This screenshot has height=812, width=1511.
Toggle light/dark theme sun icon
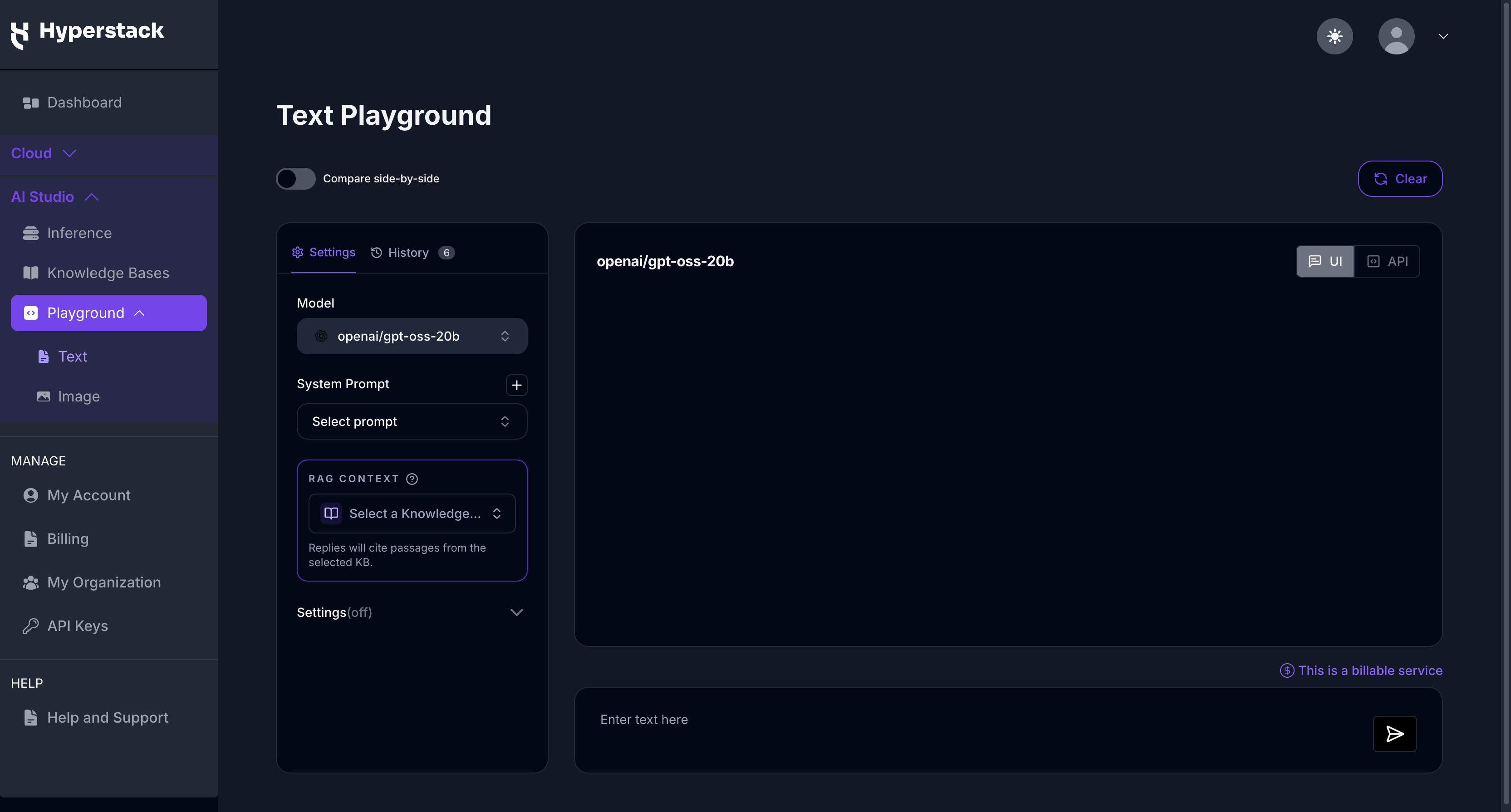pyautogui.click(x=1334, y=36)
